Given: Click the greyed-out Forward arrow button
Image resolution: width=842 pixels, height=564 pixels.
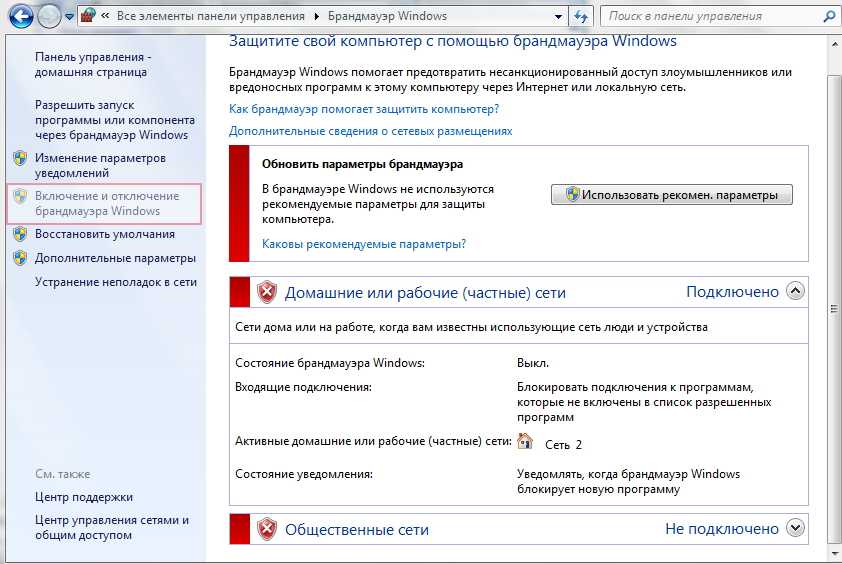Looking at the screenshot, I should [49, 16].
